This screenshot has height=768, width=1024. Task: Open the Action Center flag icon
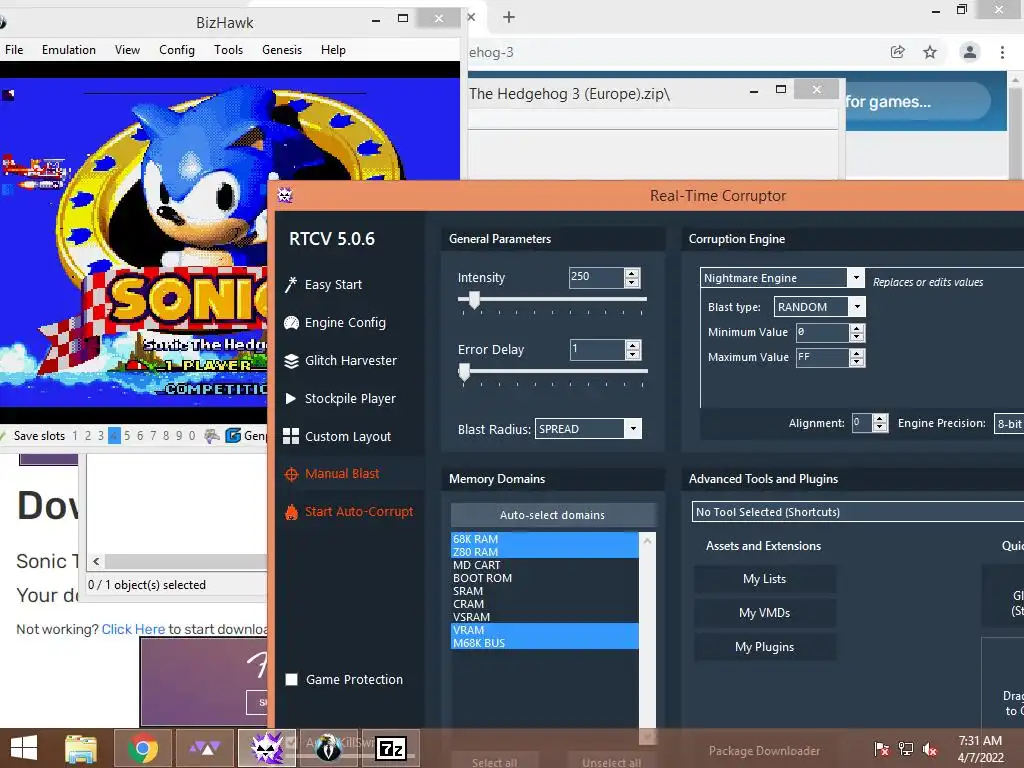coord(881,749)
